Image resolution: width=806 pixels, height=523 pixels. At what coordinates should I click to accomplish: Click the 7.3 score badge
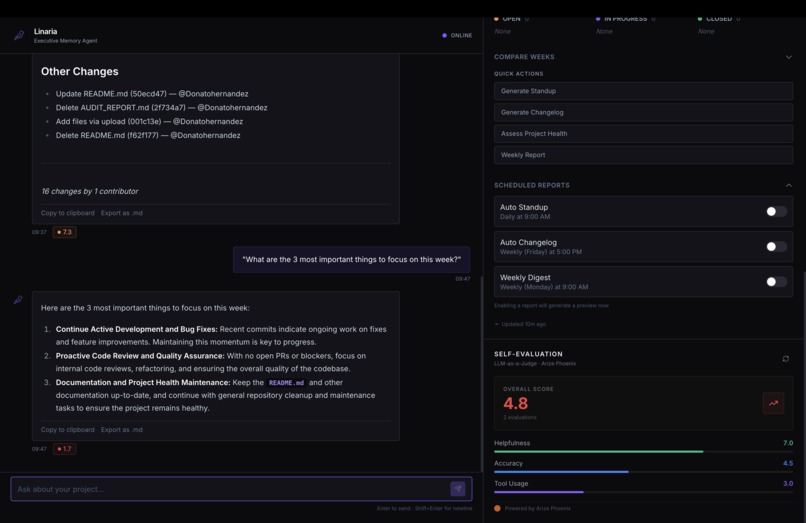pyautogui.click(x=64, y=232)
